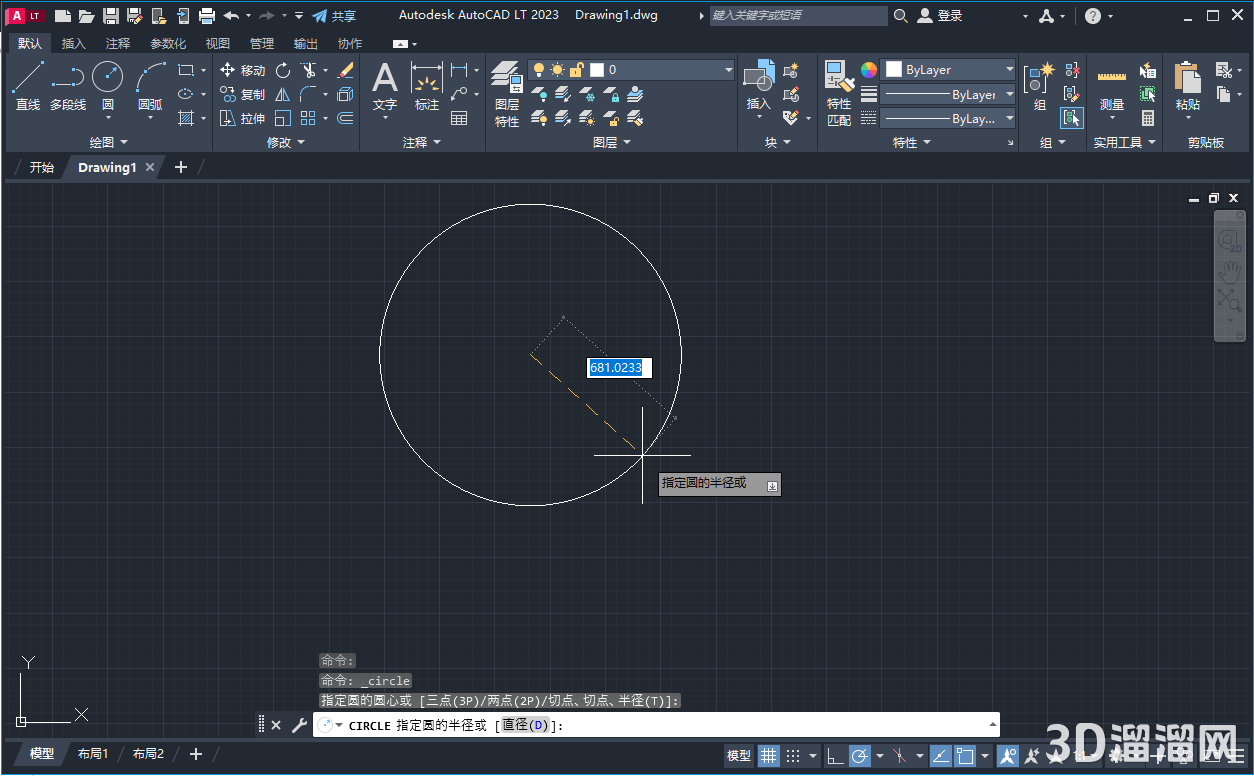
Task: Switch to the 插入 (Insert) ribbon tab
Action: pos(74,44)
